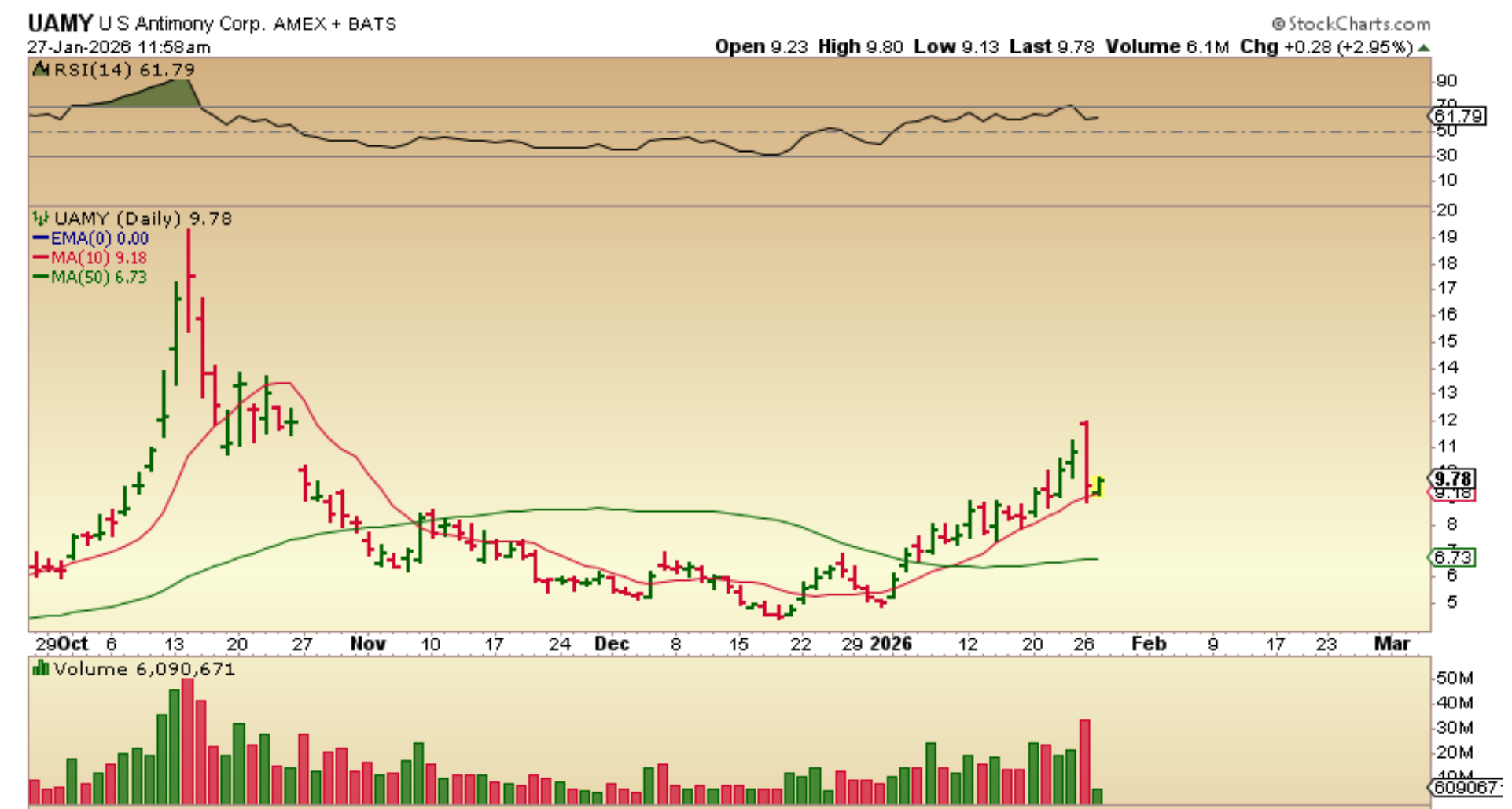Viewport: 1512px width, 809px height.
Task: Click the High 9.80 quote value
Action: [x=861, y=47]
